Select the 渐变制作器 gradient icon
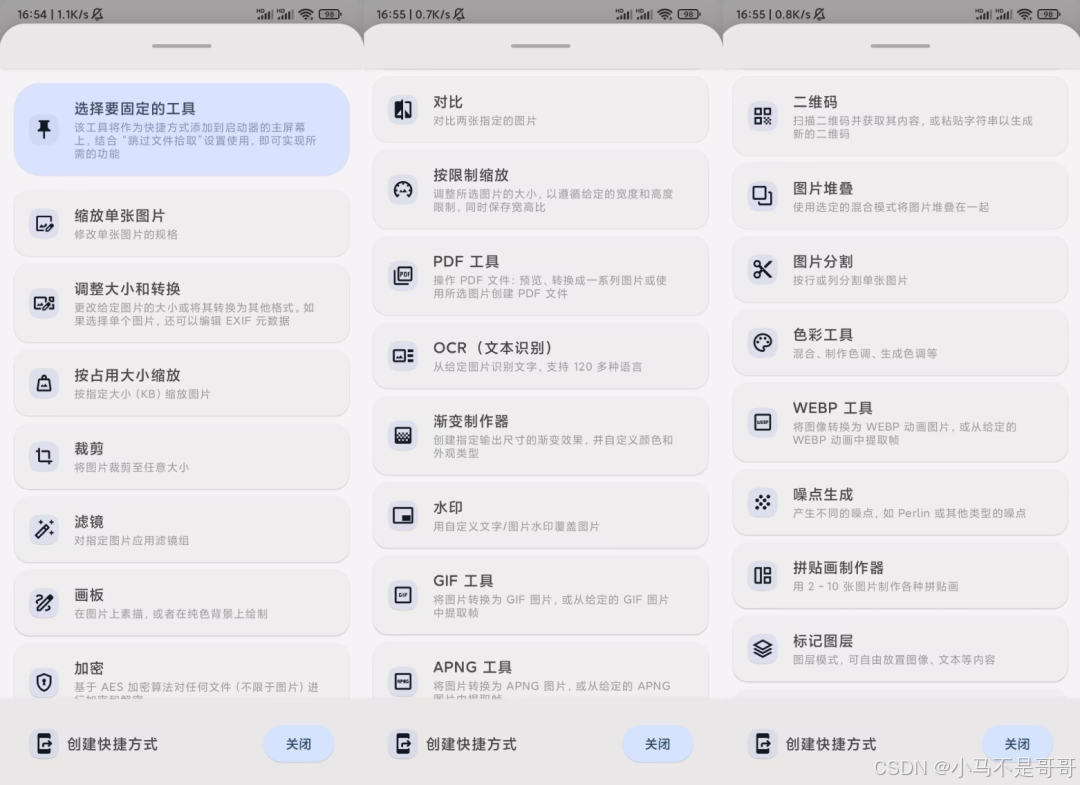The image size is (1080, 785). click(403, 435)
